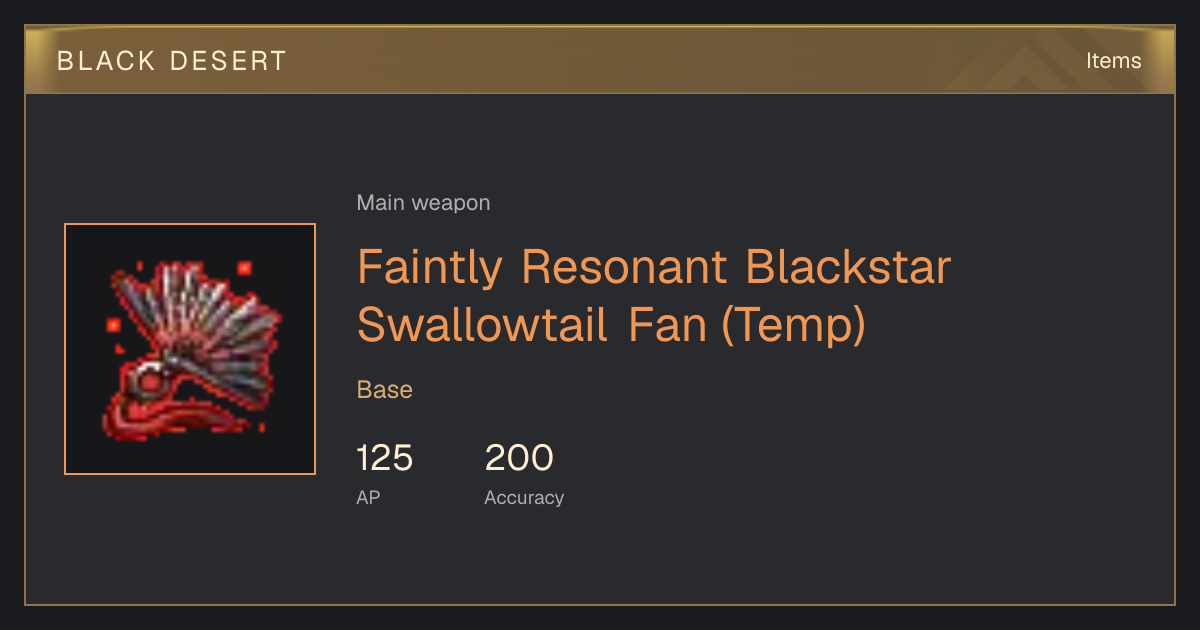The height and width of the screenshot is (630, 1200).
Task: Click the AP stat label
Action: pyautogui.click(x=368, y=497)
